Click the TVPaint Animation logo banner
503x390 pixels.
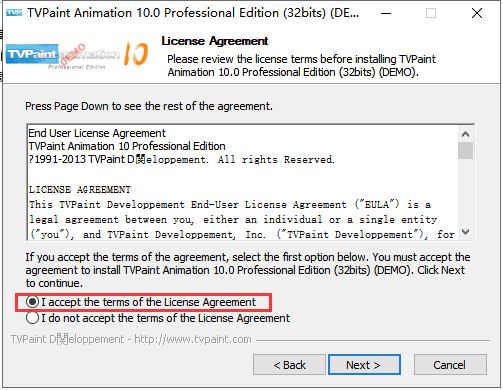[63, 56]
